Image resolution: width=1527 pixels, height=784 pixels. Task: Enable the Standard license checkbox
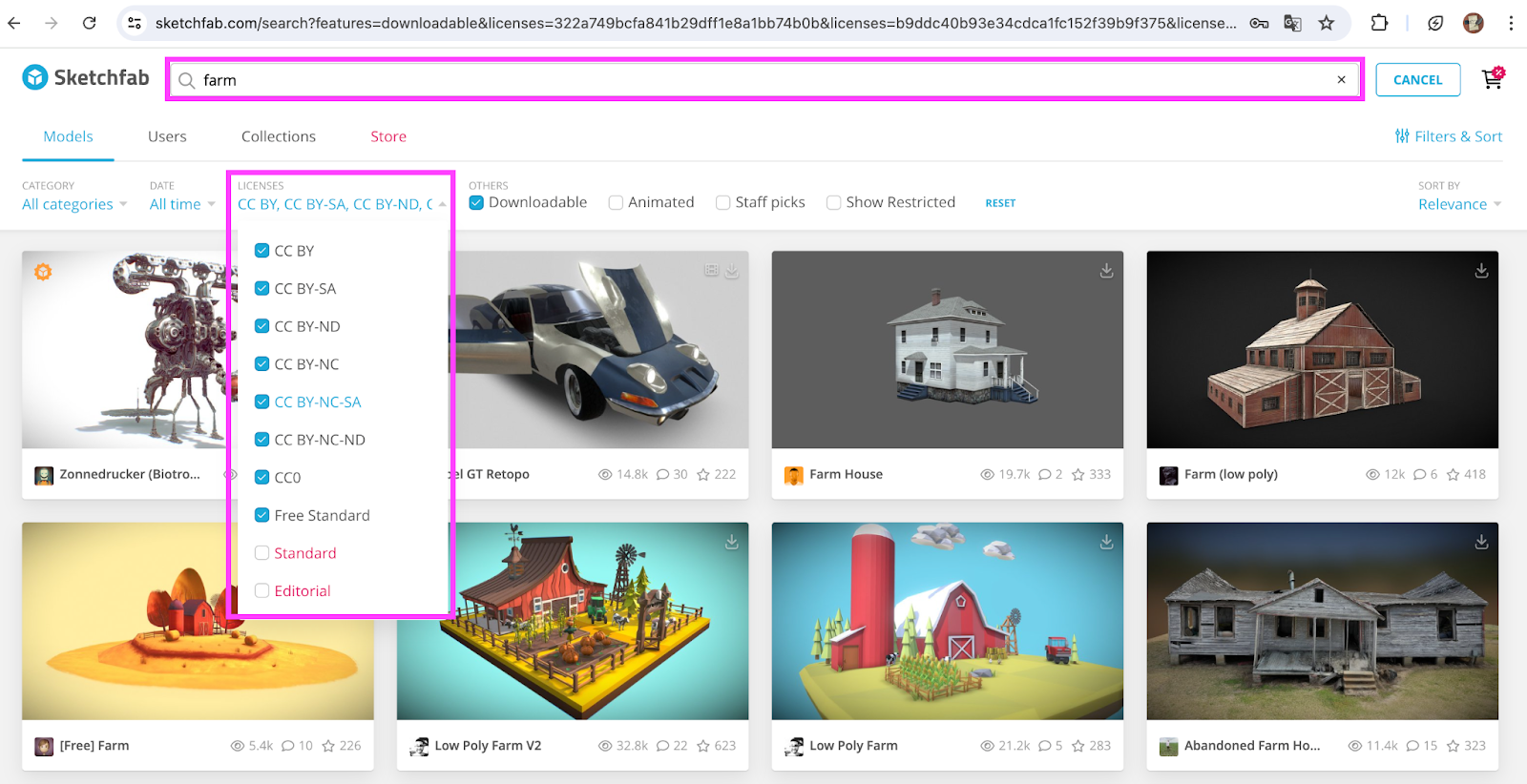coord(261,553)
